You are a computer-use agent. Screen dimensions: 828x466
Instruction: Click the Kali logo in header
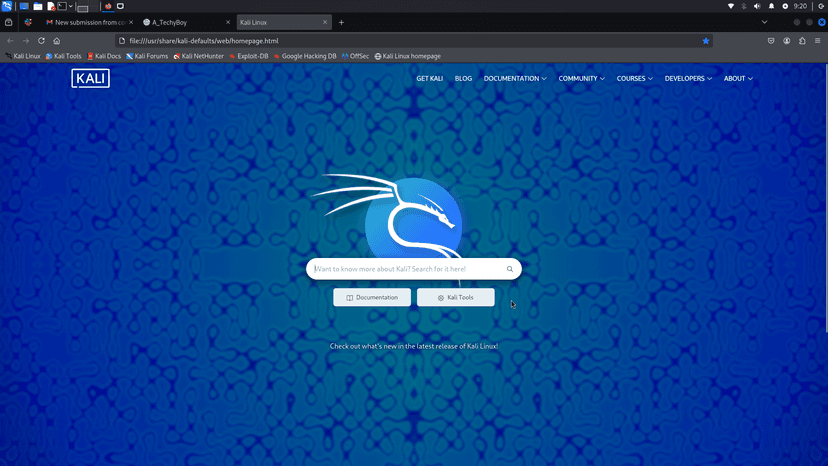tap(90, 78)
